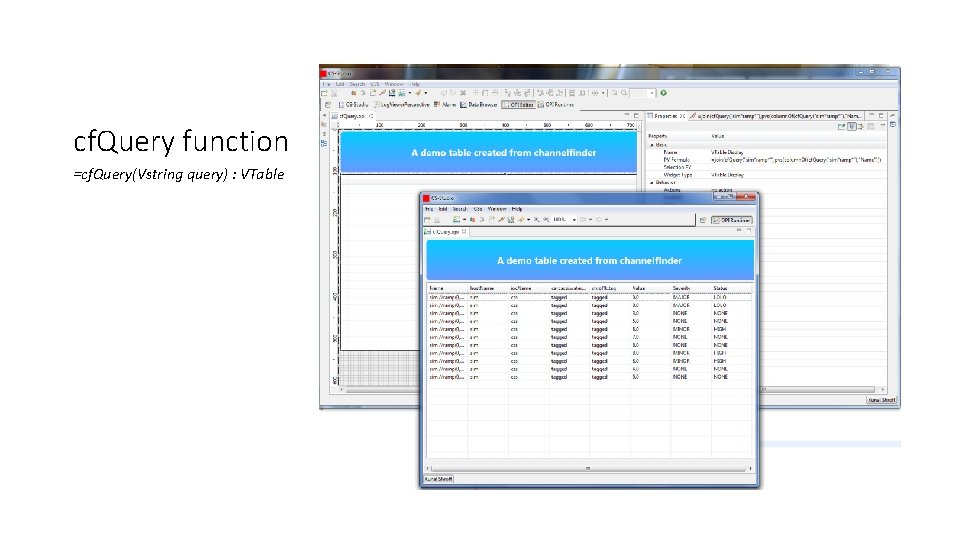Switch to OPI Runtime perspective in back window
The width and height of the screenshot is (960, 540).
tap(556, 105)
